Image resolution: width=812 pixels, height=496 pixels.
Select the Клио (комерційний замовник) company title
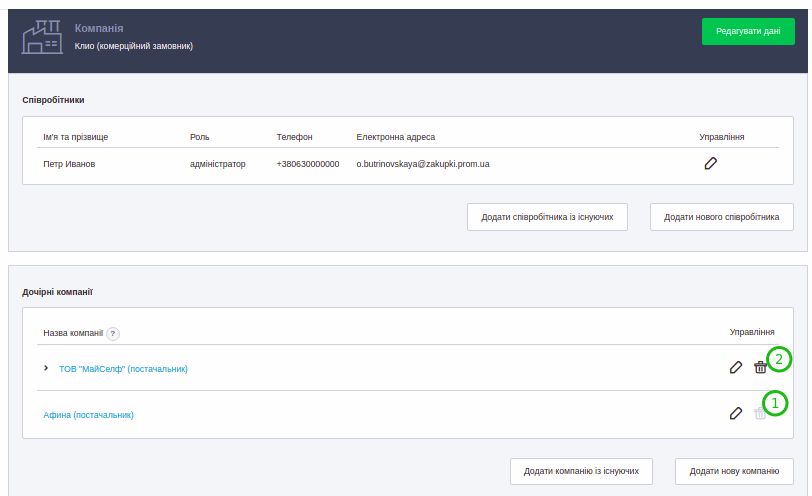[x=134, y=46]
